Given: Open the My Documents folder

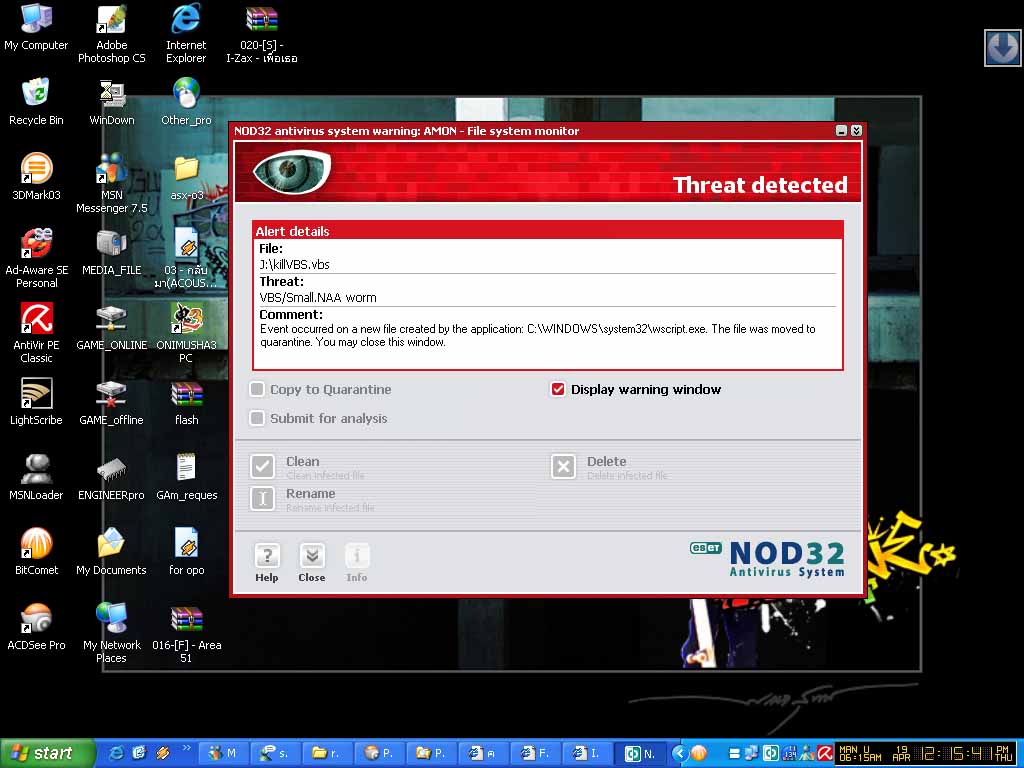Looking at the screenshot, I should tap(112, 552).
